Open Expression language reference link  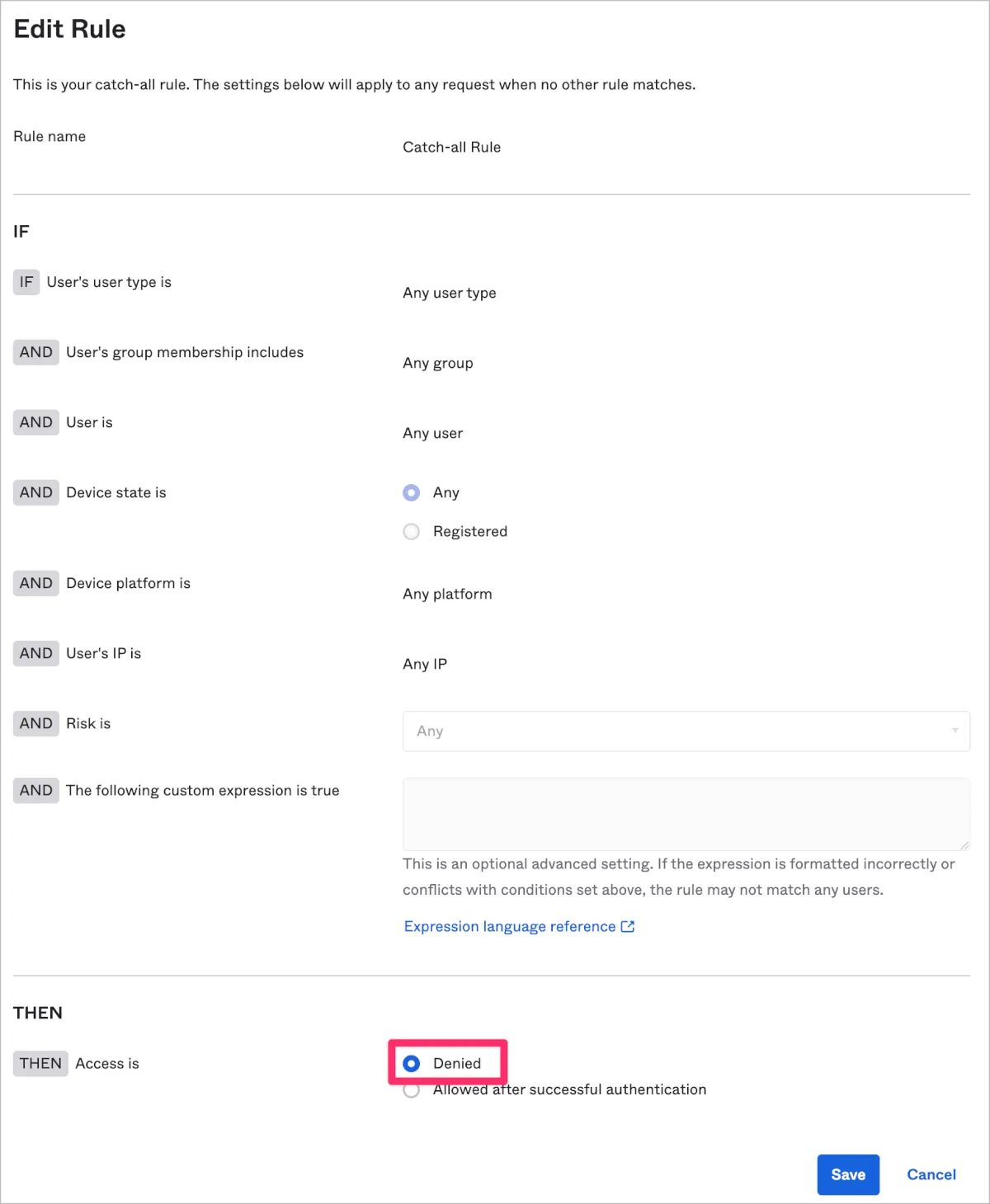click(x=510, y=926)
